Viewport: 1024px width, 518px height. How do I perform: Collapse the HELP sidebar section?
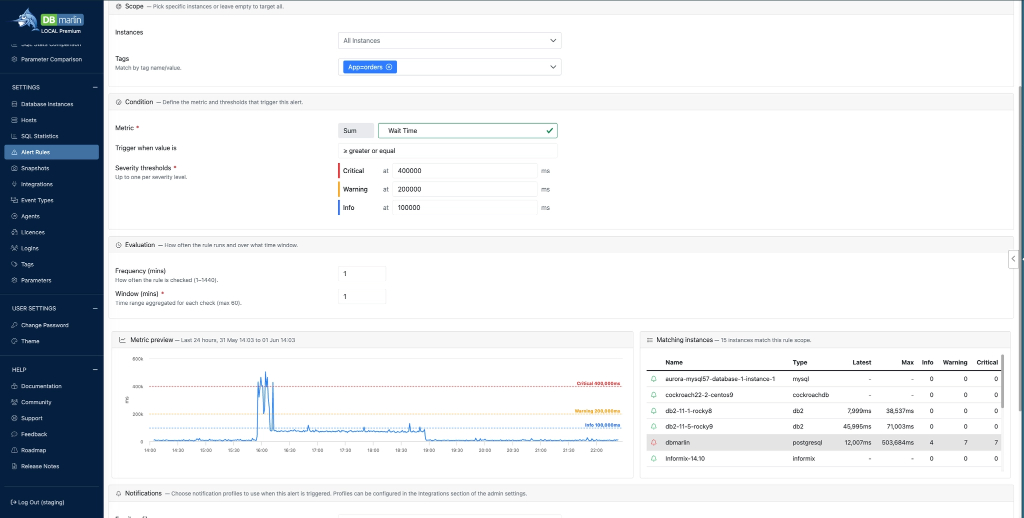pyautogui.click(x=95, y=370)
